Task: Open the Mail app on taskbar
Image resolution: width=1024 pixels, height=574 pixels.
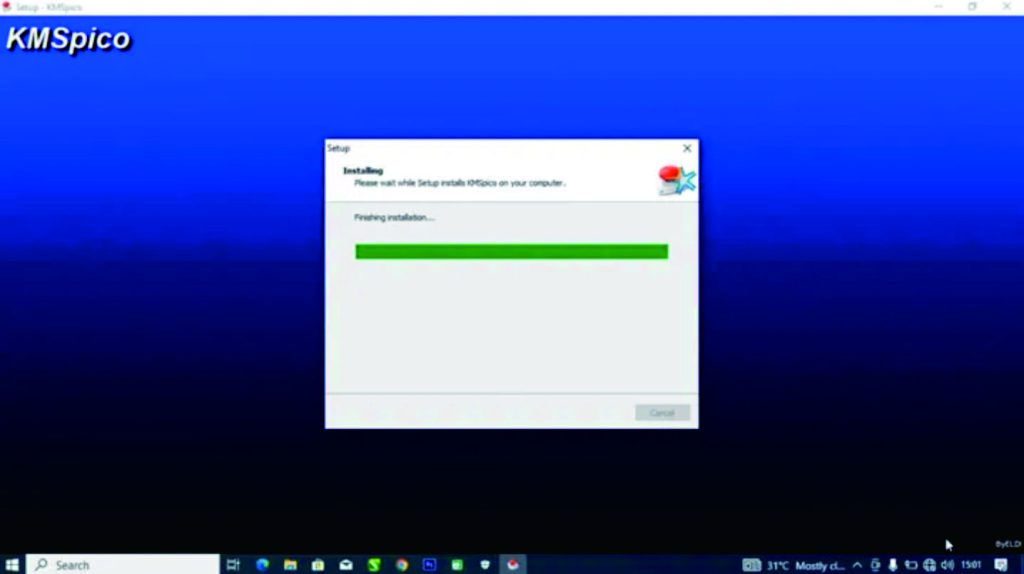Action: [x=346, y=565]
